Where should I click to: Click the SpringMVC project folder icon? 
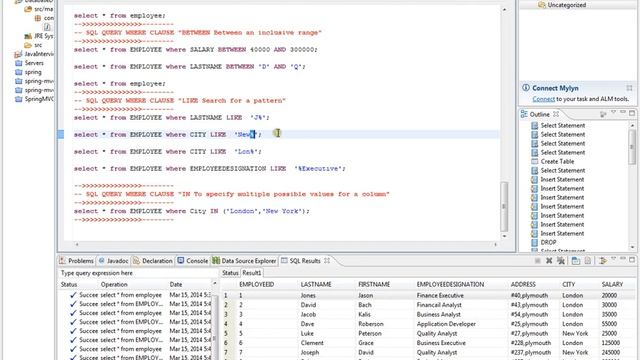[x=18, y=99]
